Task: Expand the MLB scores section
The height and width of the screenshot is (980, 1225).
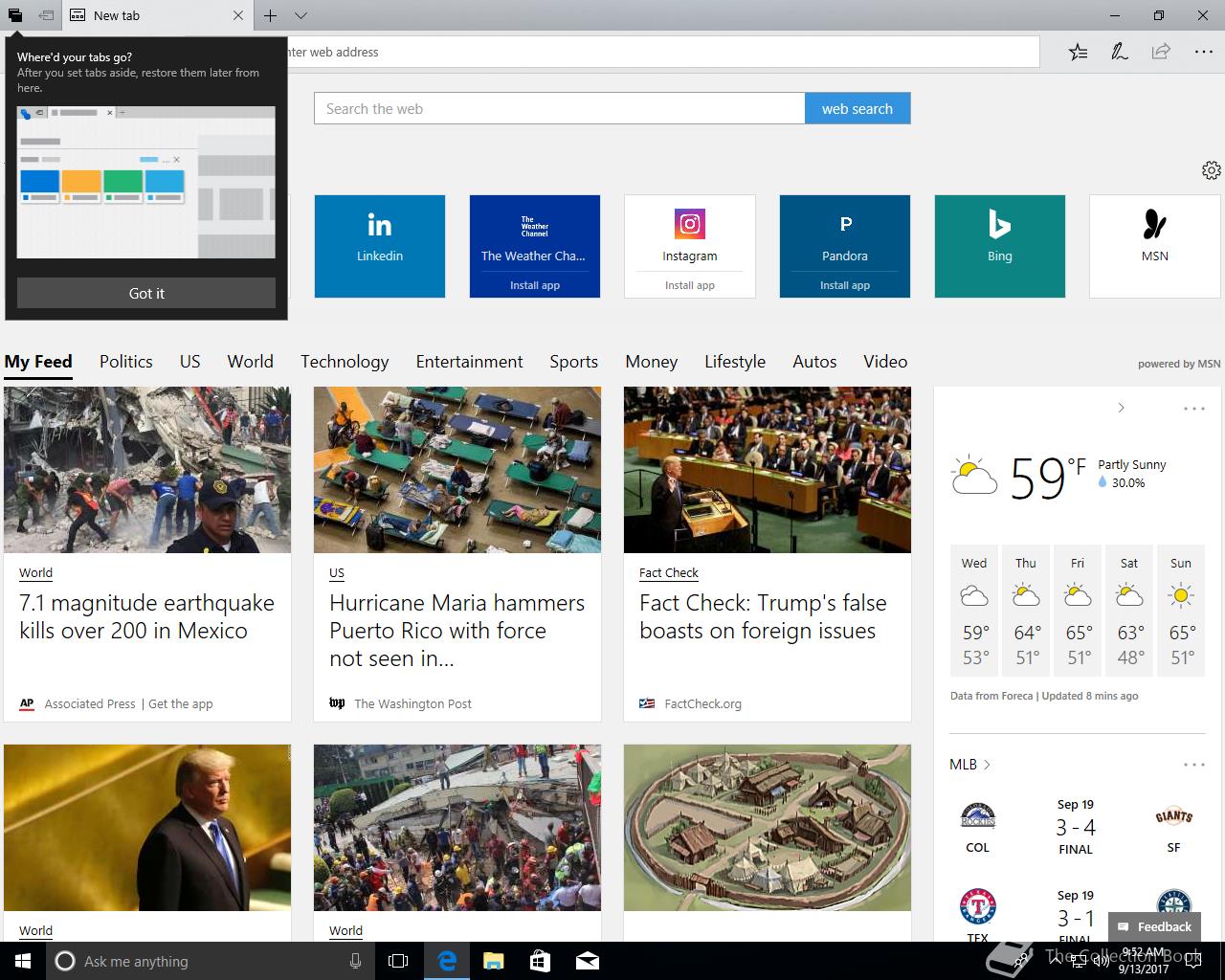Action: pos(969,765)
